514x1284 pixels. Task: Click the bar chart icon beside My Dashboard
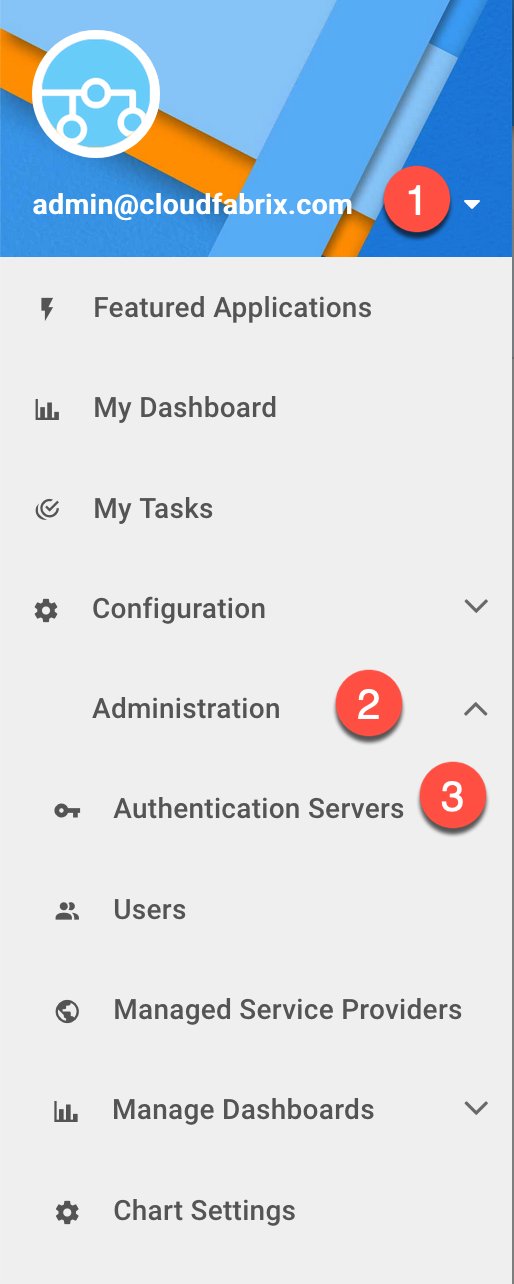[47, 409]
